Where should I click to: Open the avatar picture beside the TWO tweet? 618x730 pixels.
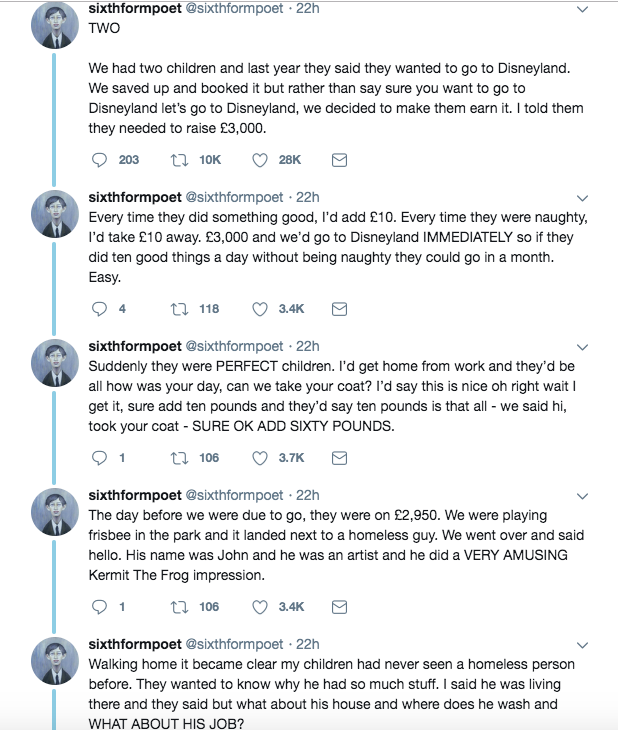pyautogui.click(x=55, y=25)
